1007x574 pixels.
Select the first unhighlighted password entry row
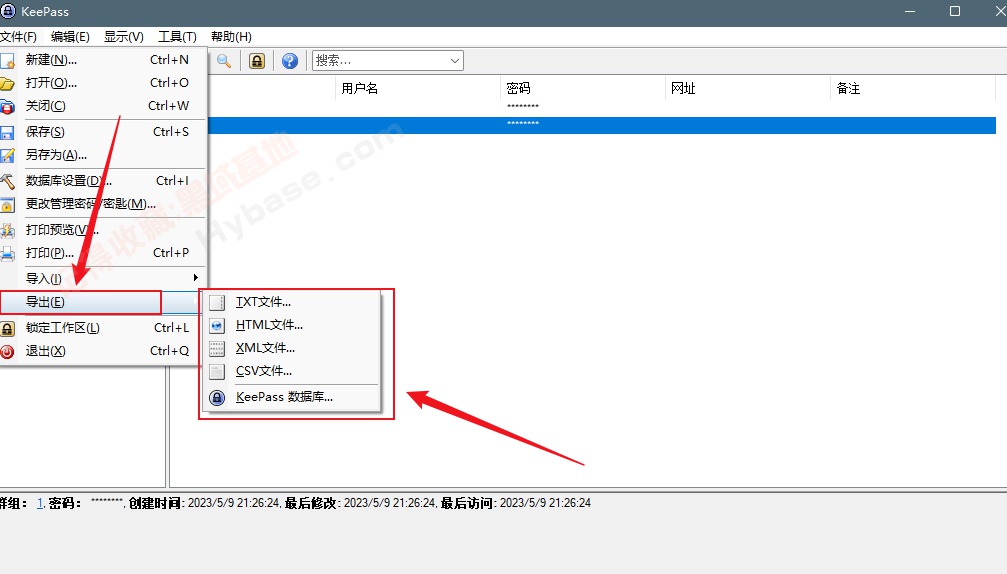(602, 108)
